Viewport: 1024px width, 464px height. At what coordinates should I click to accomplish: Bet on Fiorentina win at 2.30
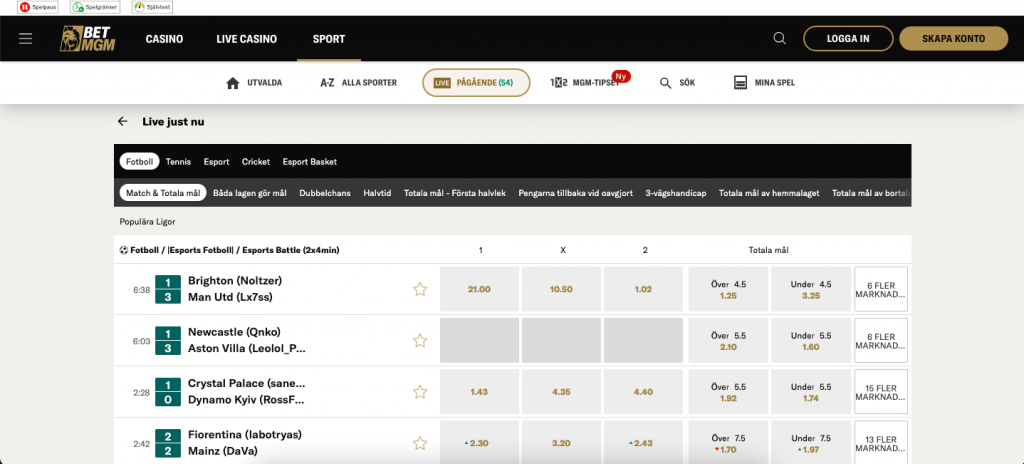479,443
